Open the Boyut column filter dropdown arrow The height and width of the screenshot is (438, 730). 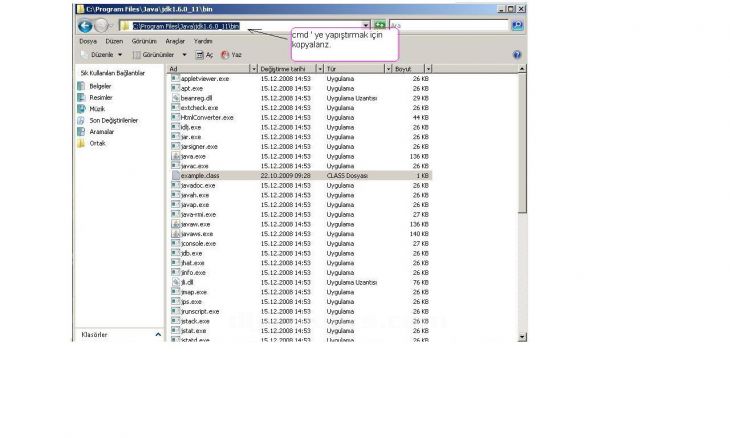click(x=428, y=69)
